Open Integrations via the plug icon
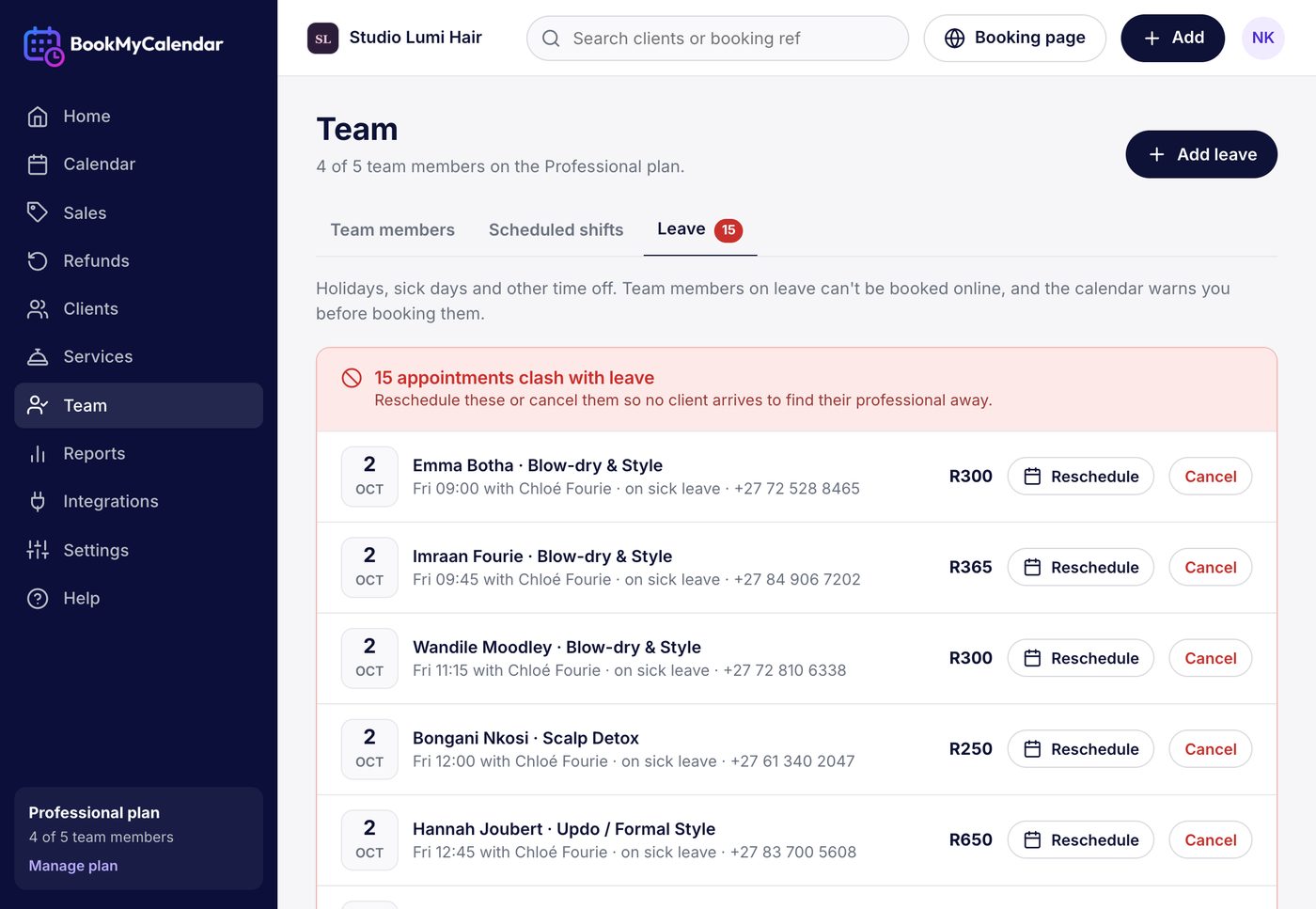The width and height of the screenshot is (1316, 909). (x=38, y=502)
